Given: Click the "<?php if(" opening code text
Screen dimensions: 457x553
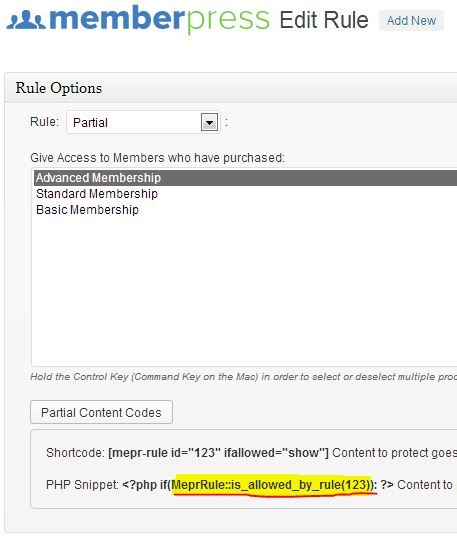Looking at the screenshot, I should pyautogui.click(x=147, y=485).
